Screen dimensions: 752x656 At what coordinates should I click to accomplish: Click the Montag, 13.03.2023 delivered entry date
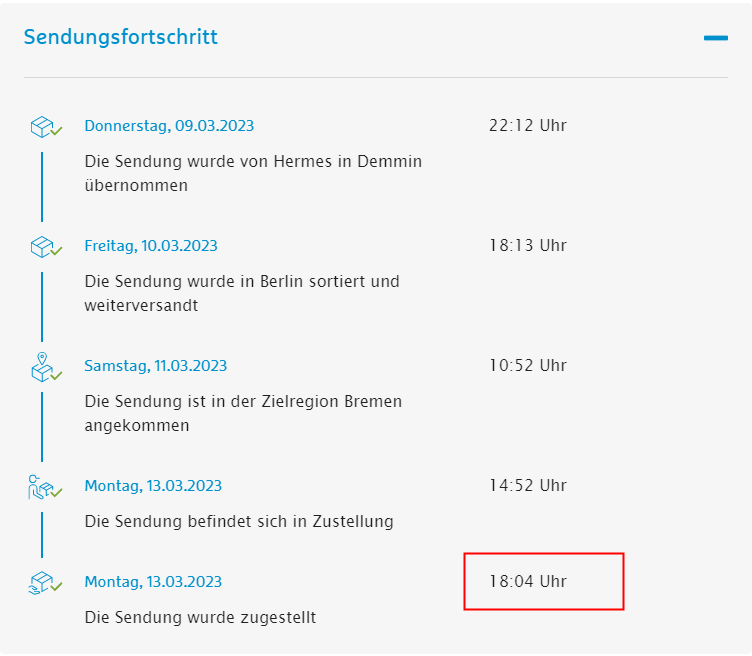tap(153, 582)
